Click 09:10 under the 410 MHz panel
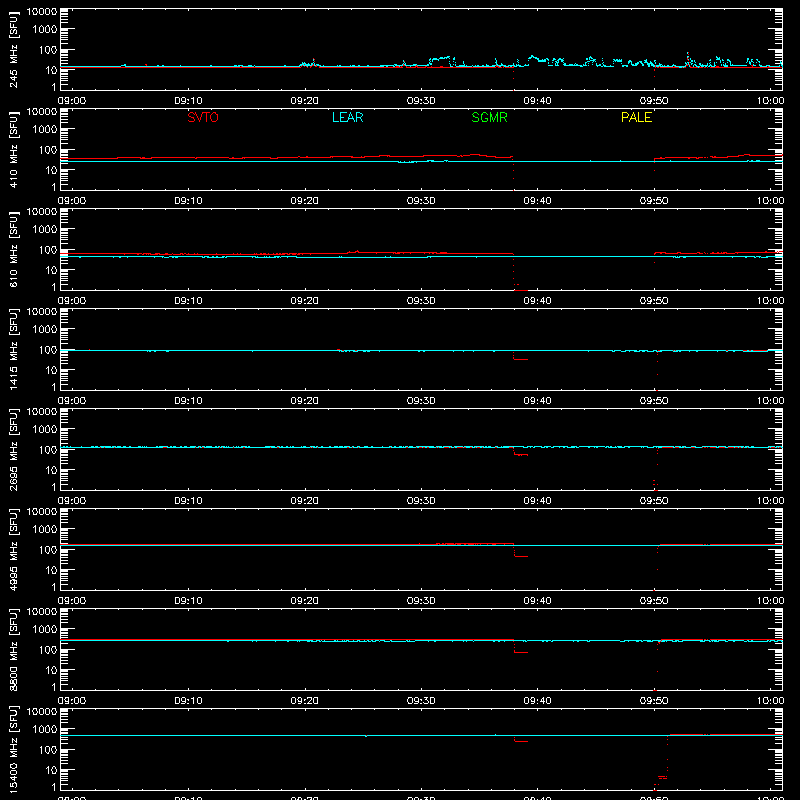Image resolution: width=800 pixels, height=800 pixels. [x=188, y=201]
